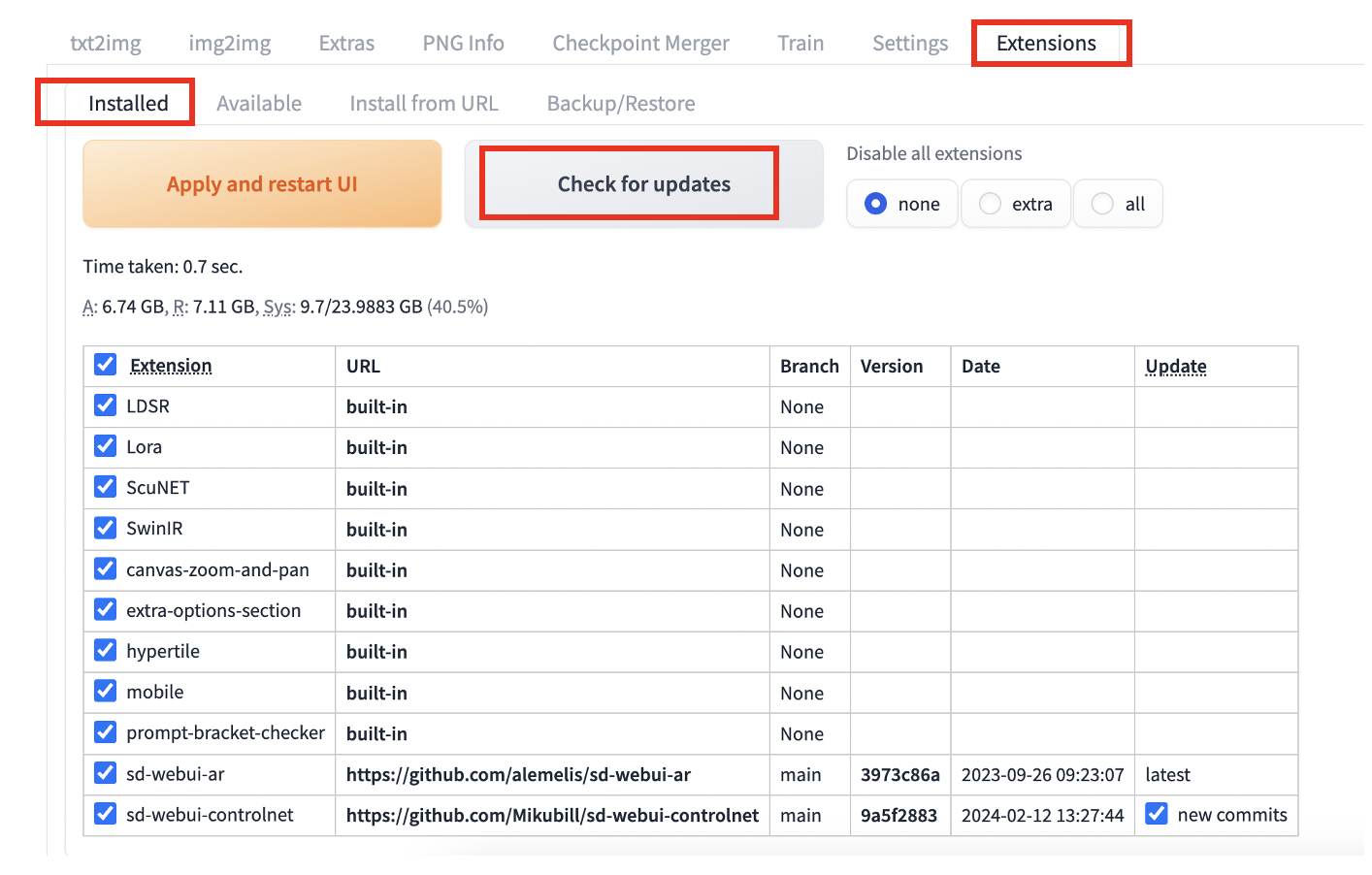Toggle the 'new commits' update checkbox
Image resolution: width=1372 pixels, height=875 pixels.
(1157, 814)
